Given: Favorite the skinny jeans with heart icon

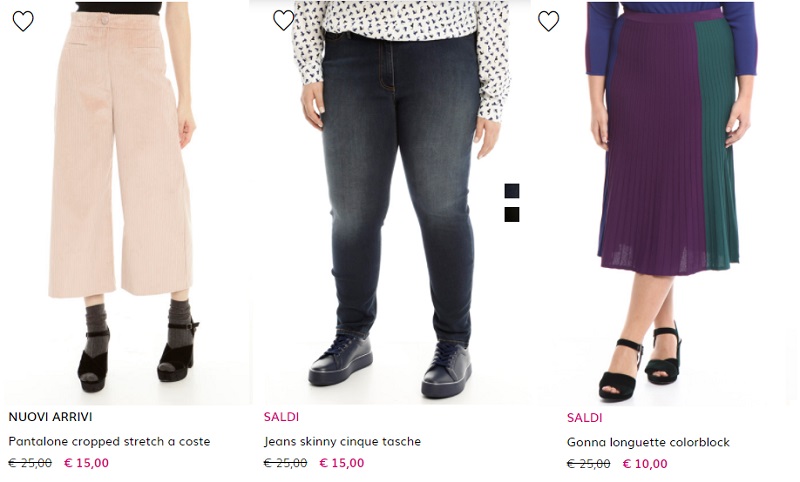Looking at the screenshot, I should [x=284, y=20].
